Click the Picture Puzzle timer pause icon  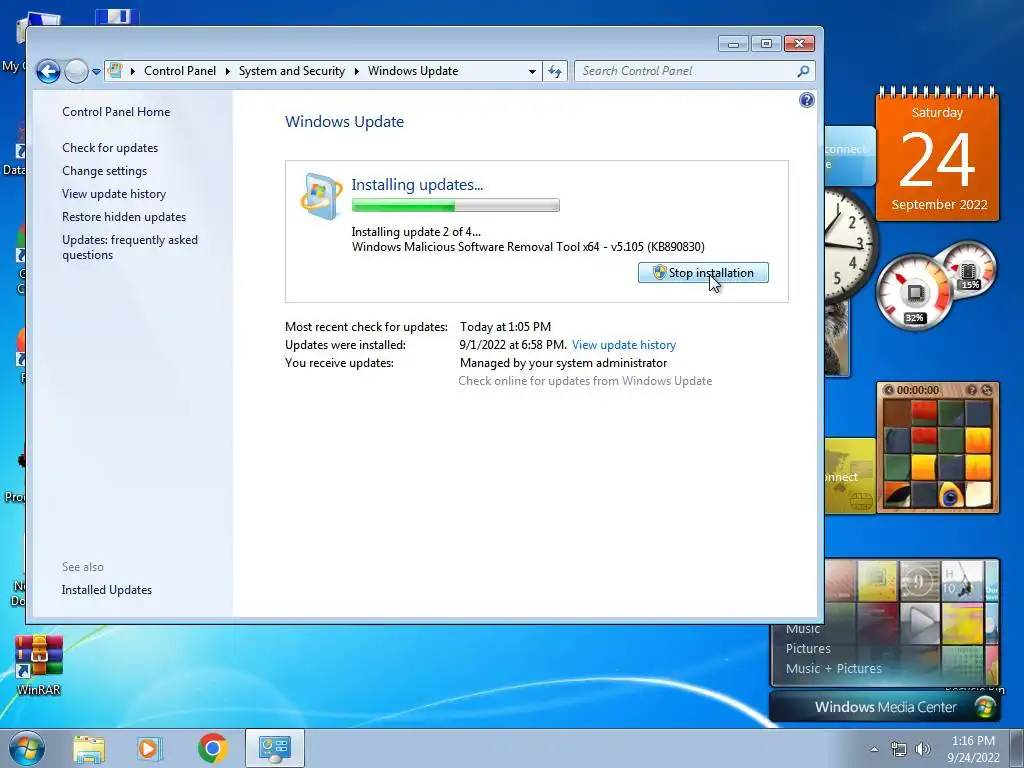[888, 390]
